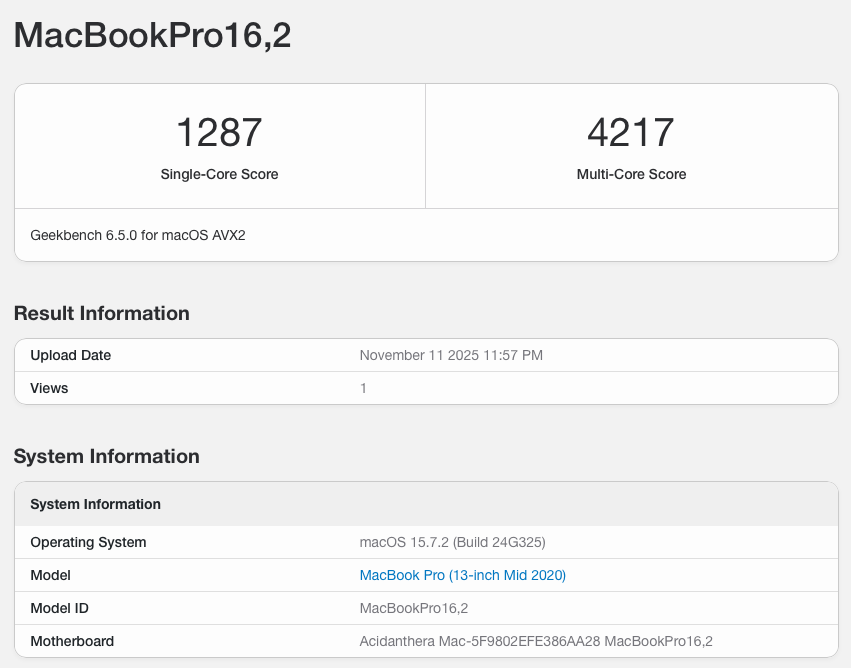The image size is (851, 668).
Task: Click the Model ID value MacBookPro16,2
Action: [x=414, y=608]
